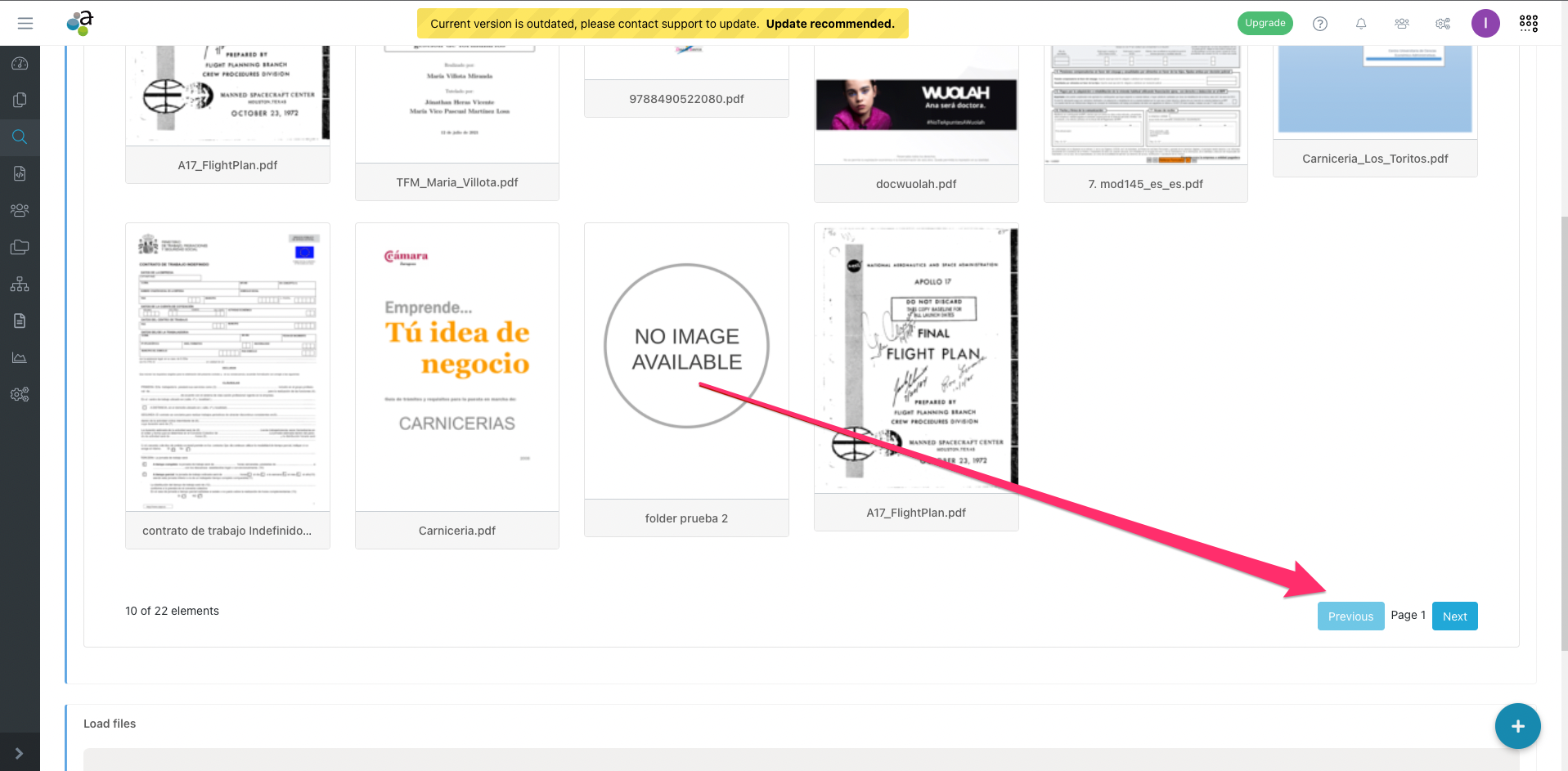The image size is (1568, 771).
Task: Open the dashboard gauge icon in sidebar
Action: [20, 64]
